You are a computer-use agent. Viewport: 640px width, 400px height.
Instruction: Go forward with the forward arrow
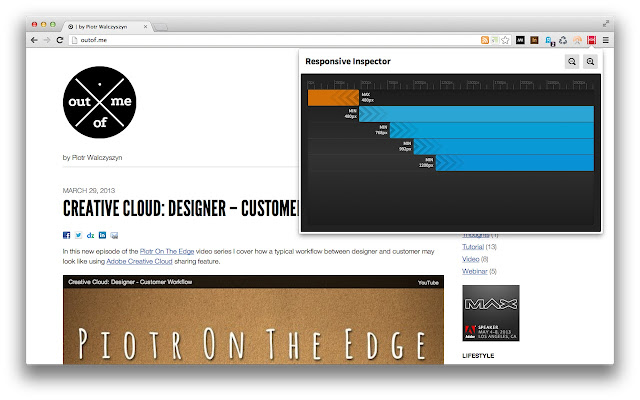(x=47, y=40)
